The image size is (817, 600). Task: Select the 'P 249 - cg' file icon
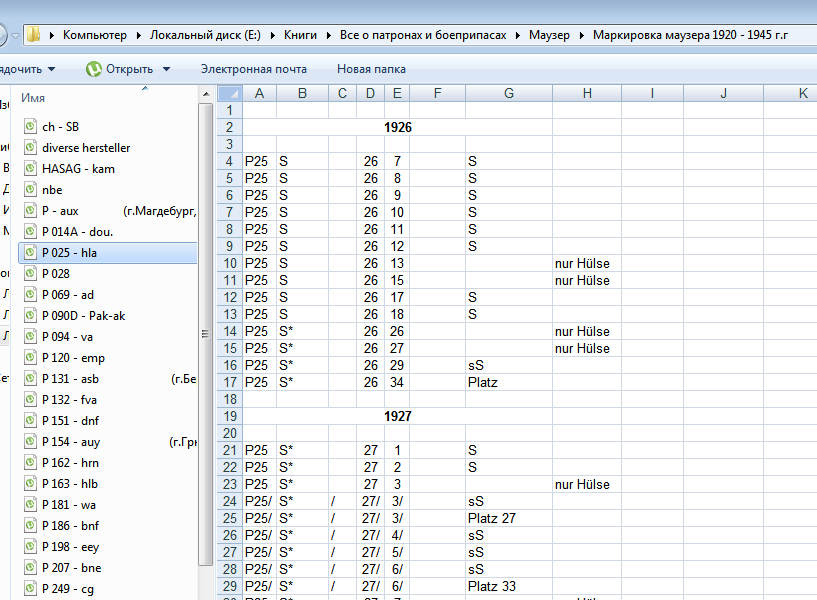click(30, 589)
